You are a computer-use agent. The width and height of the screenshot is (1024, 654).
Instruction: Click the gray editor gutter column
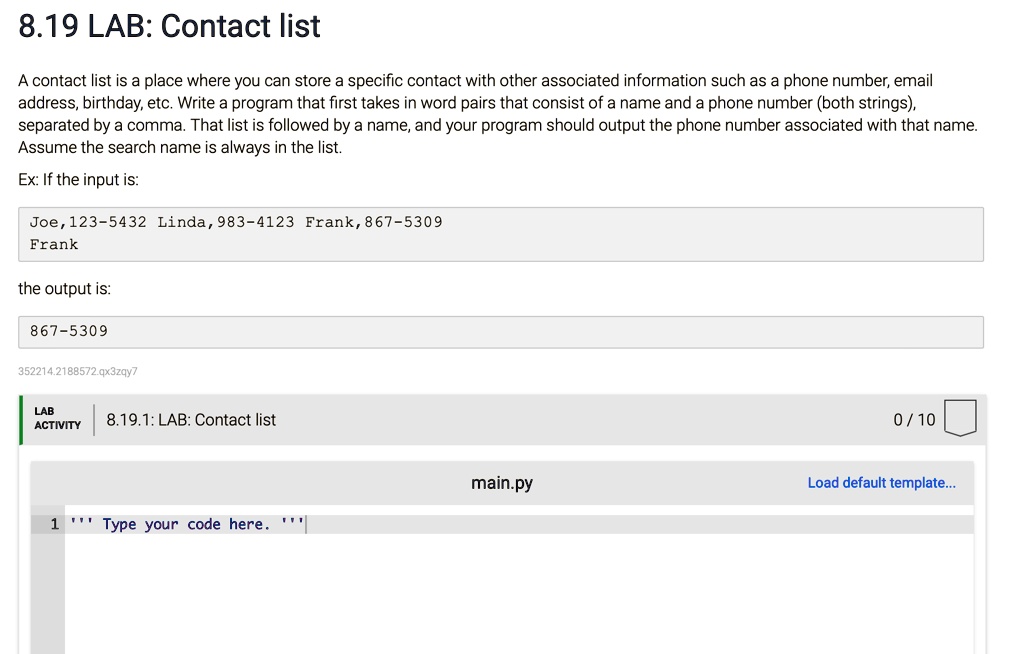click(x=49, y=580)
